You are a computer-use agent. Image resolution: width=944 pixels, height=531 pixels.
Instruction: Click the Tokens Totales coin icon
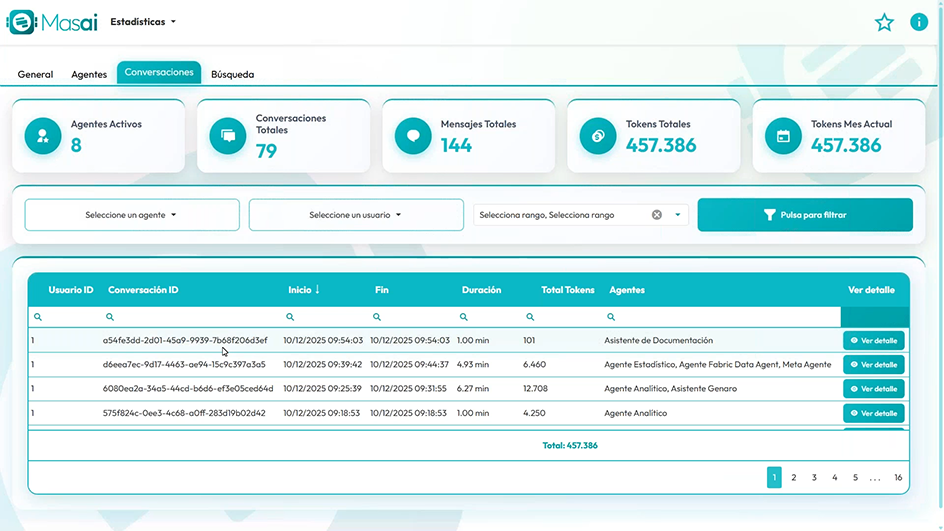598,136
